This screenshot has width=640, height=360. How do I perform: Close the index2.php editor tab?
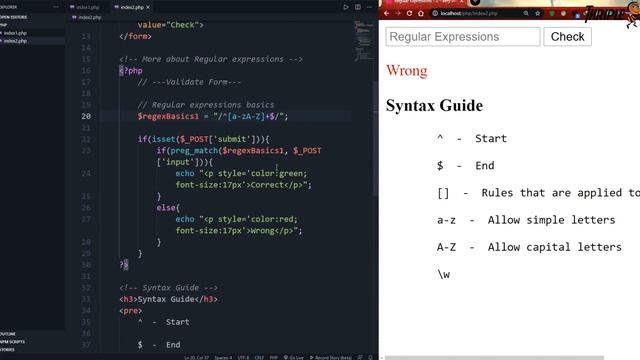[x=148, y=7]
